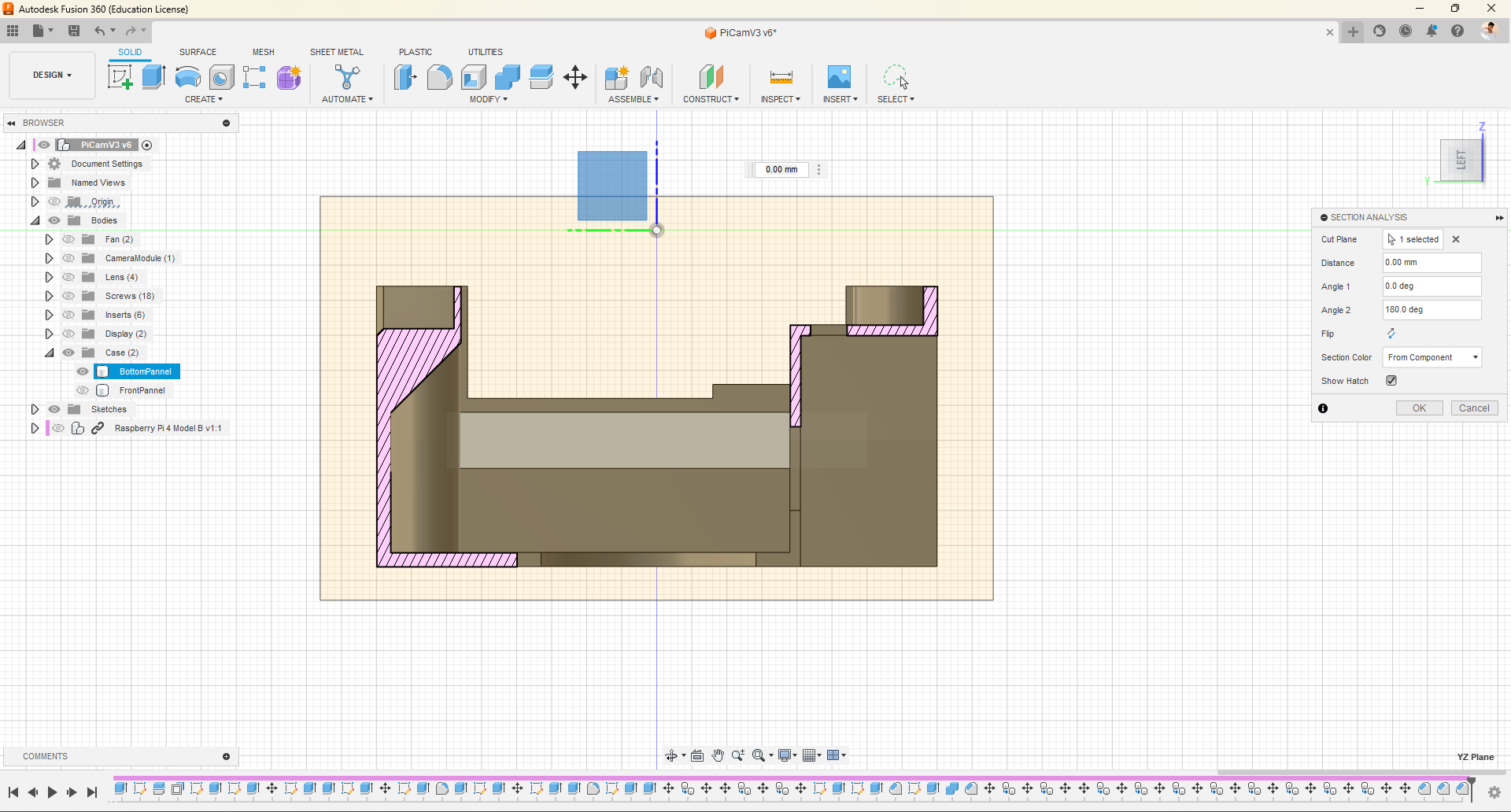Image resolution: width=1511 pixels, height=812 pixels.
Task: Click the Distance input in the dialog
Action: pyautogui.click(x=1432, y=263)
